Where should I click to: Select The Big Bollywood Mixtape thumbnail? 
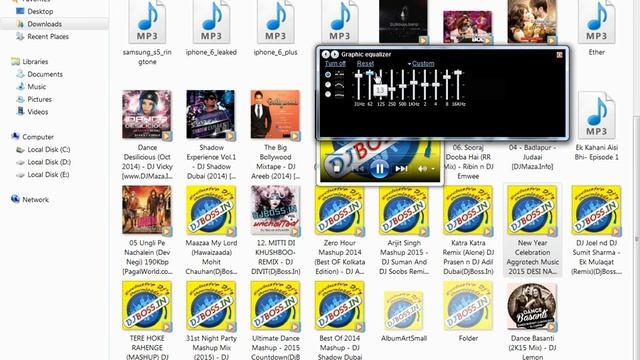coord(276,115)
